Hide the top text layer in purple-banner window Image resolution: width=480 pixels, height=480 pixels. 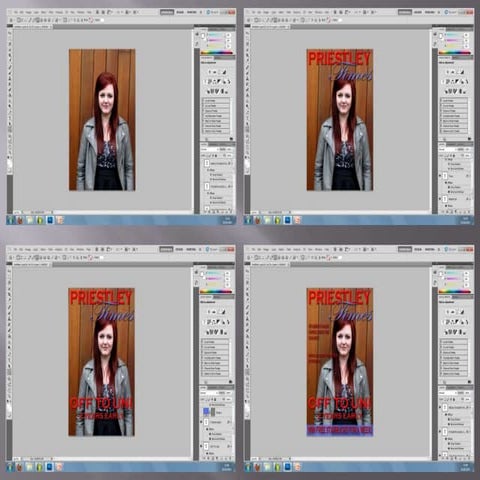tap(440, 407)
